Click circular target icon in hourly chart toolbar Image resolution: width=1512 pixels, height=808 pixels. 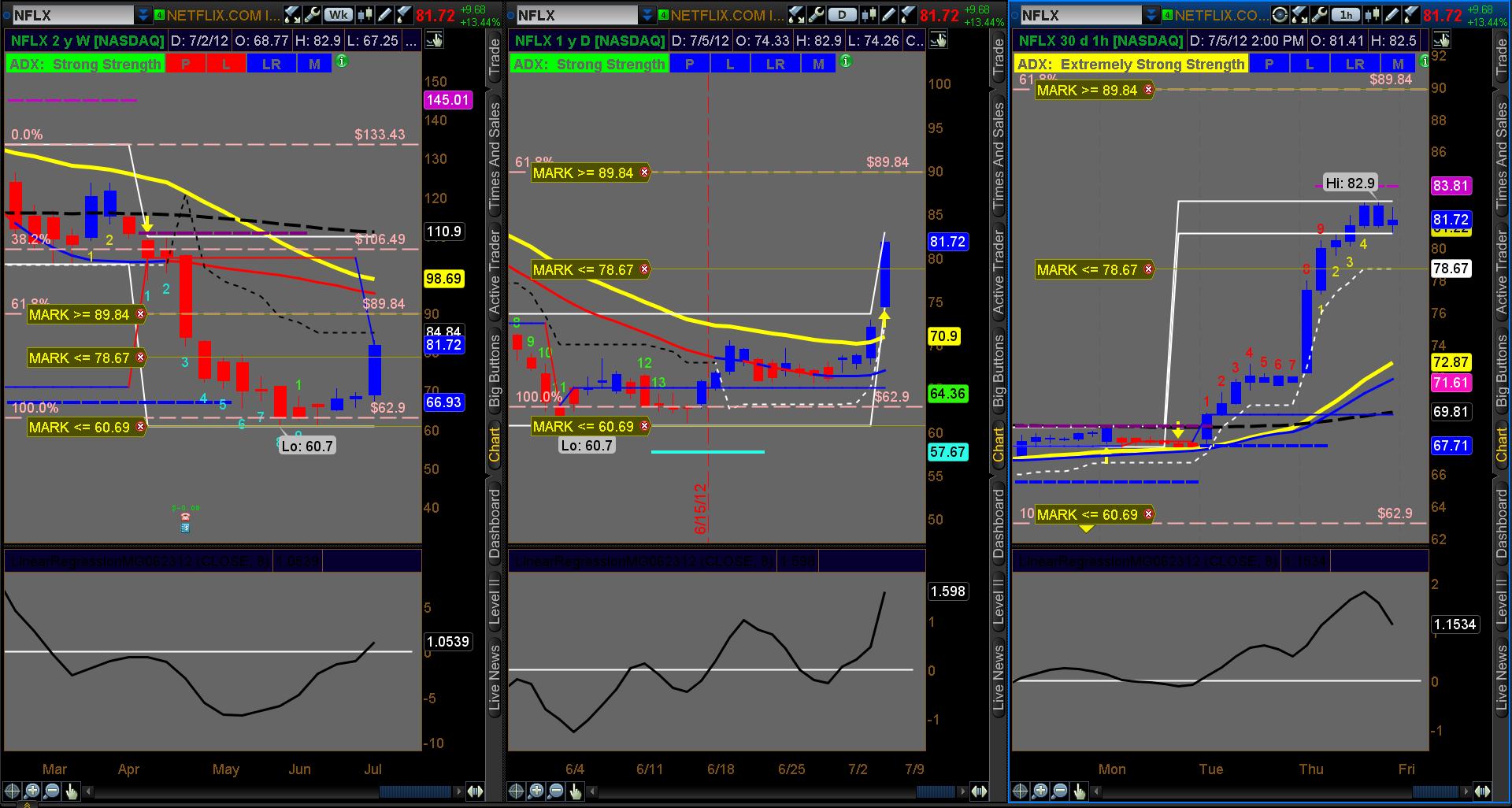coord(1280,14)
